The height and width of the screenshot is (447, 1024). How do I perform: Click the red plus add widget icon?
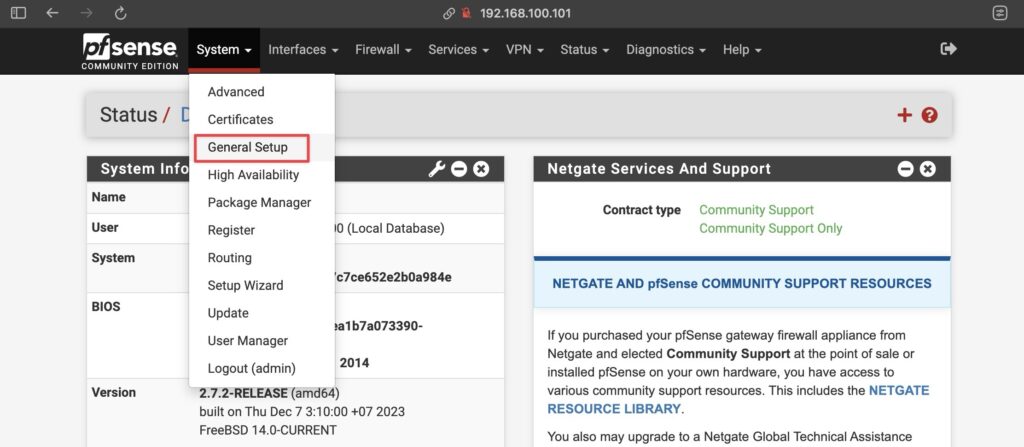click(904, 115)
